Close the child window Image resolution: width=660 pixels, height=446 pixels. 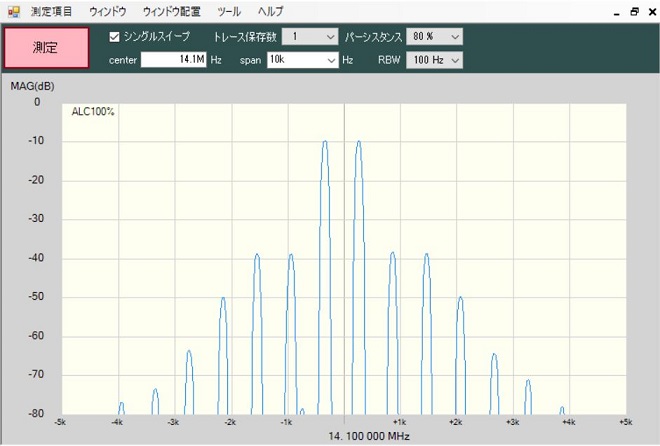pyautogui.click(x=652, y=12)
